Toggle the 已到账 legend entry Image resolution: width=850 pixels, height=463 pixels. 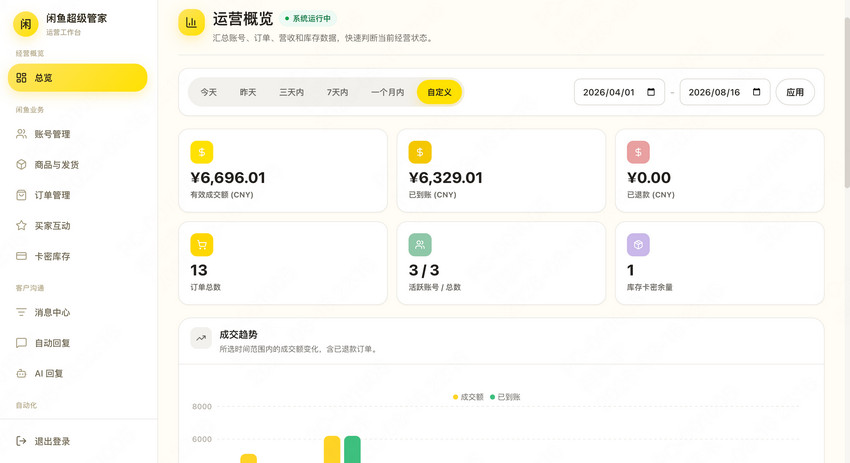click(x=505, y=397)
